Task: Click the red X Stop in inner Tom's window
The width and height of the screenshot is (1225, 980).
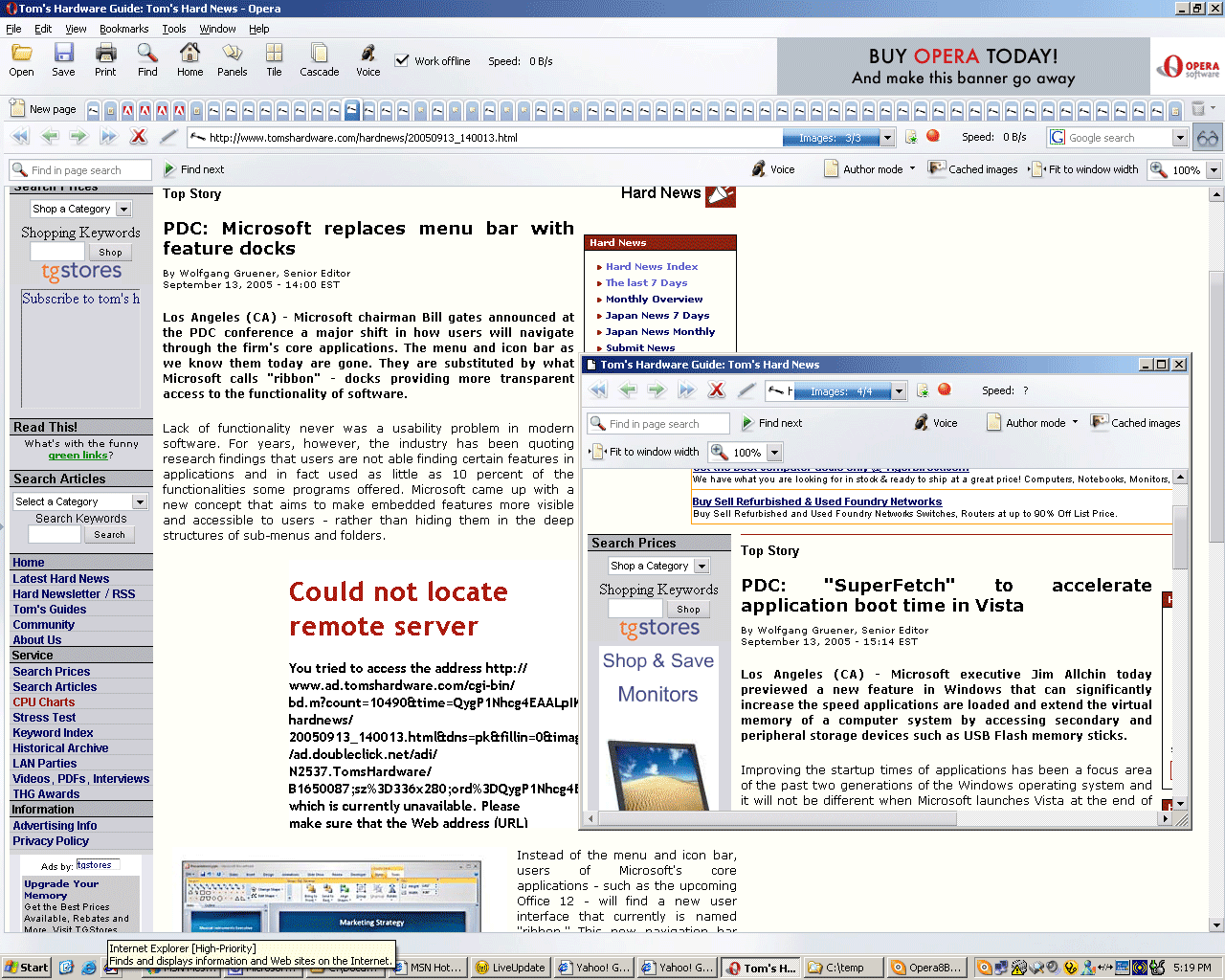Action: 716,390
